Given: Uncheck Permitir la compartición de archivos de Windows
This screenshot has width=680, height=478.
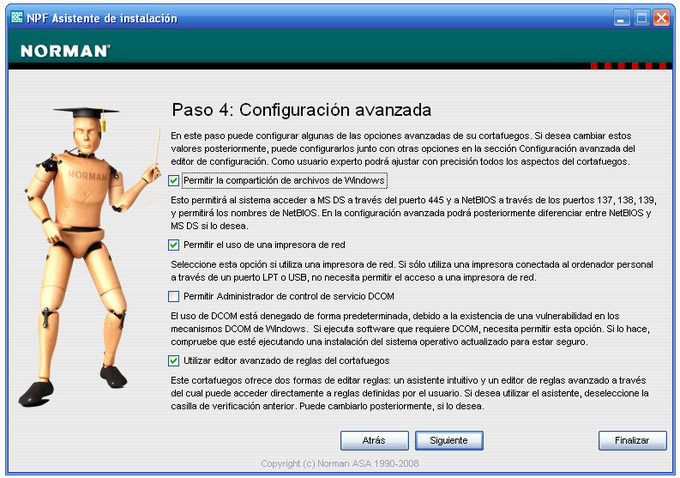Looking at the screenshot, I should click(x=173, y=180).
